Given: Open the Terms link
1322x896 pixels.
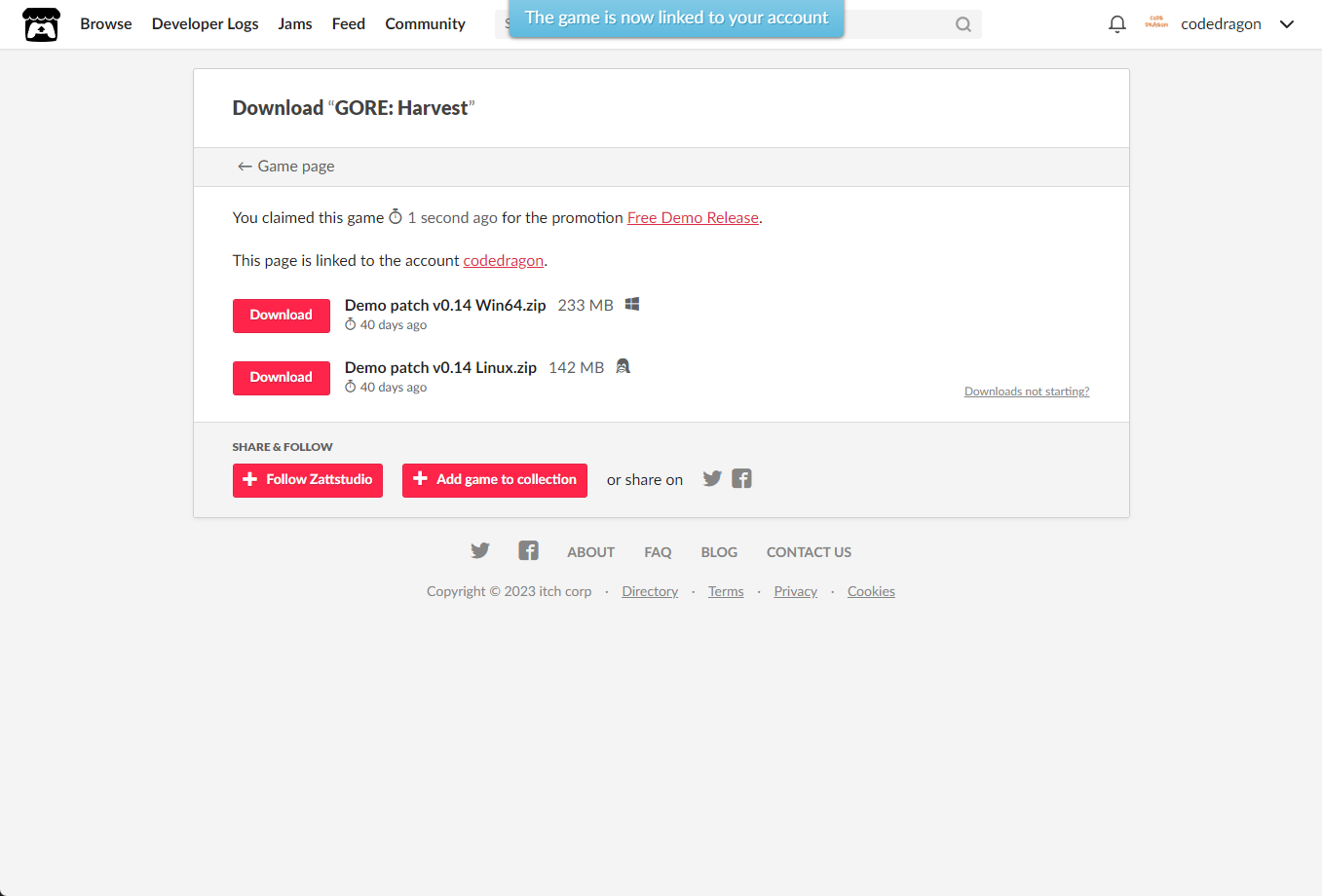Looking at the screenshot, I should tap(726, 591).
